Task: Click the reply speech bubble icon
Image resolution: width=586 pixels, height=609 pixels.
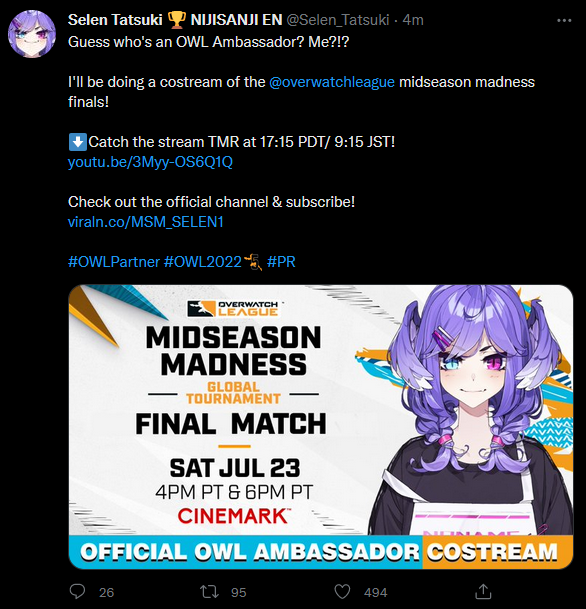Action: click(x=77, y=592)
